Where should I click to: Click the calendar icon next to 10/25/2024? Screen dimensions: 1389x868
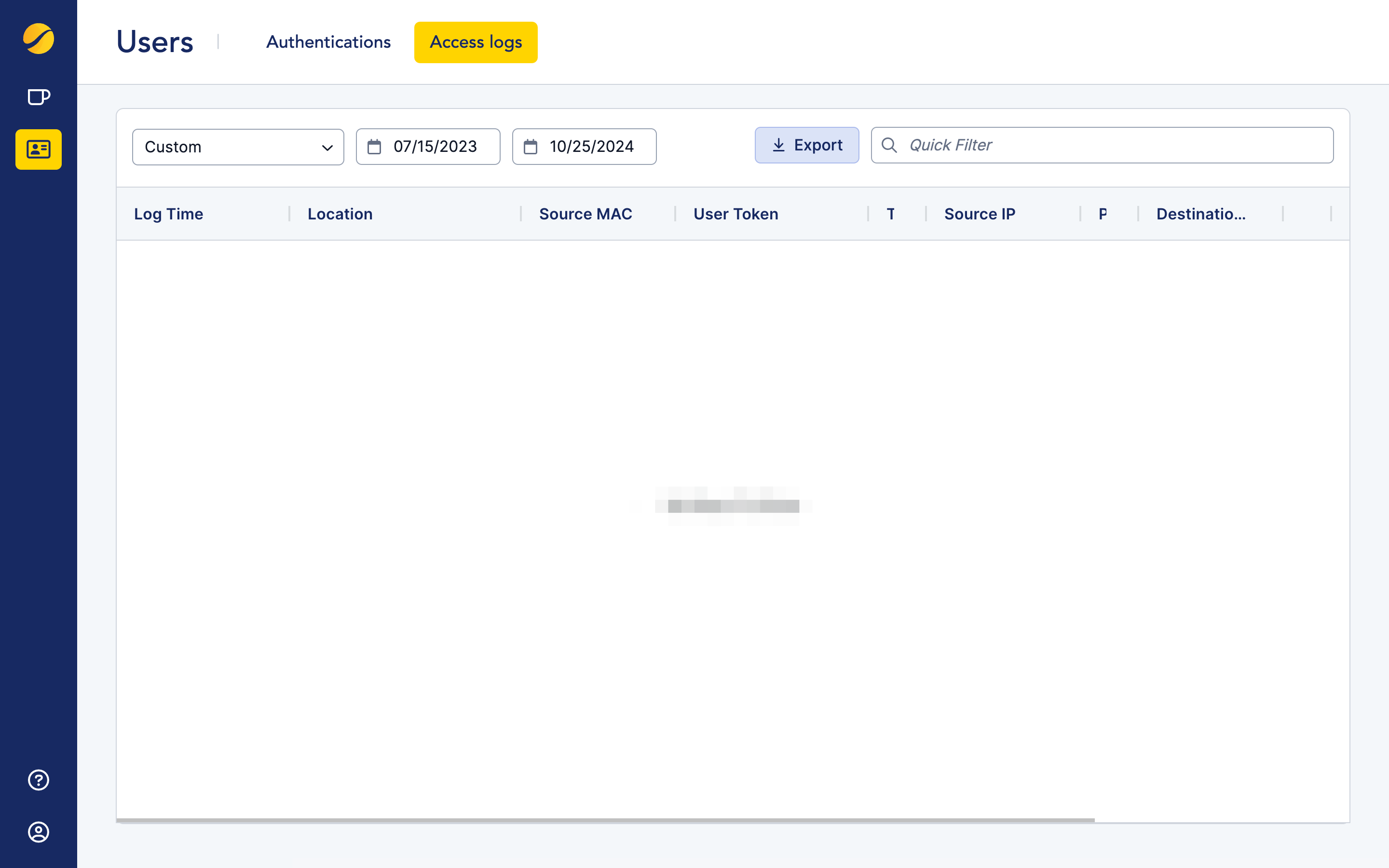pyautogui.click(x=531, y=147)
